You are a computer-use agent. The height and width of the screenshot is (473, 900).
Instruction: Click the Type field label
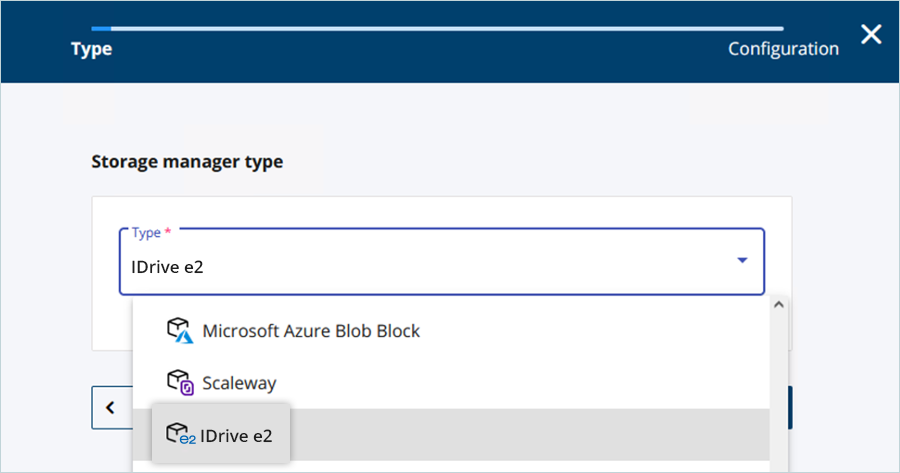click(146, 232)
